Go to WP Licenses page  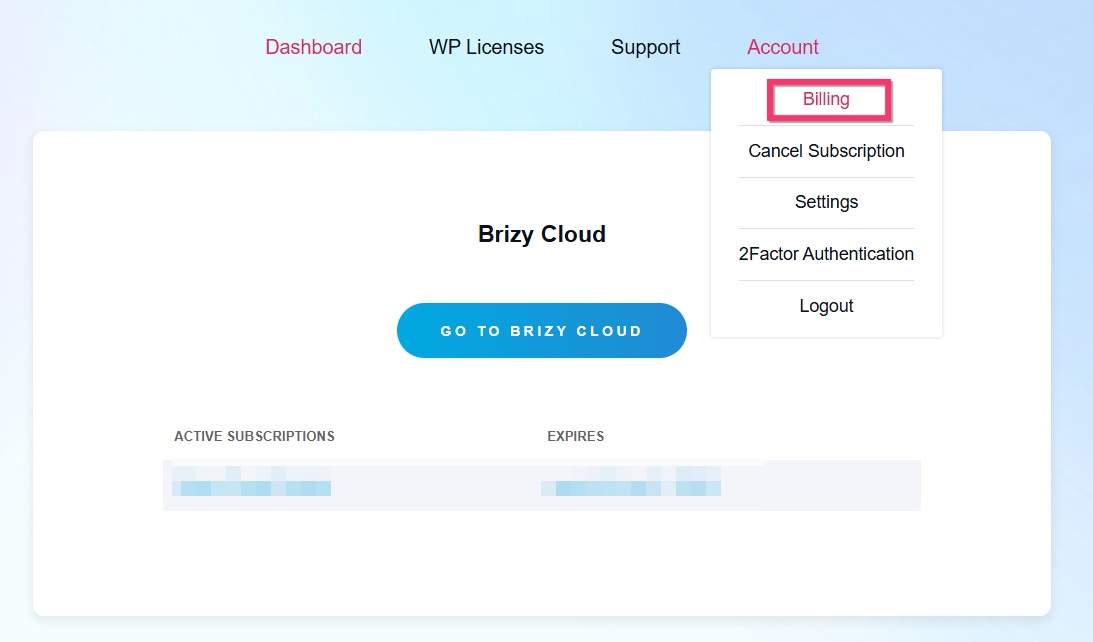[487, 47]
